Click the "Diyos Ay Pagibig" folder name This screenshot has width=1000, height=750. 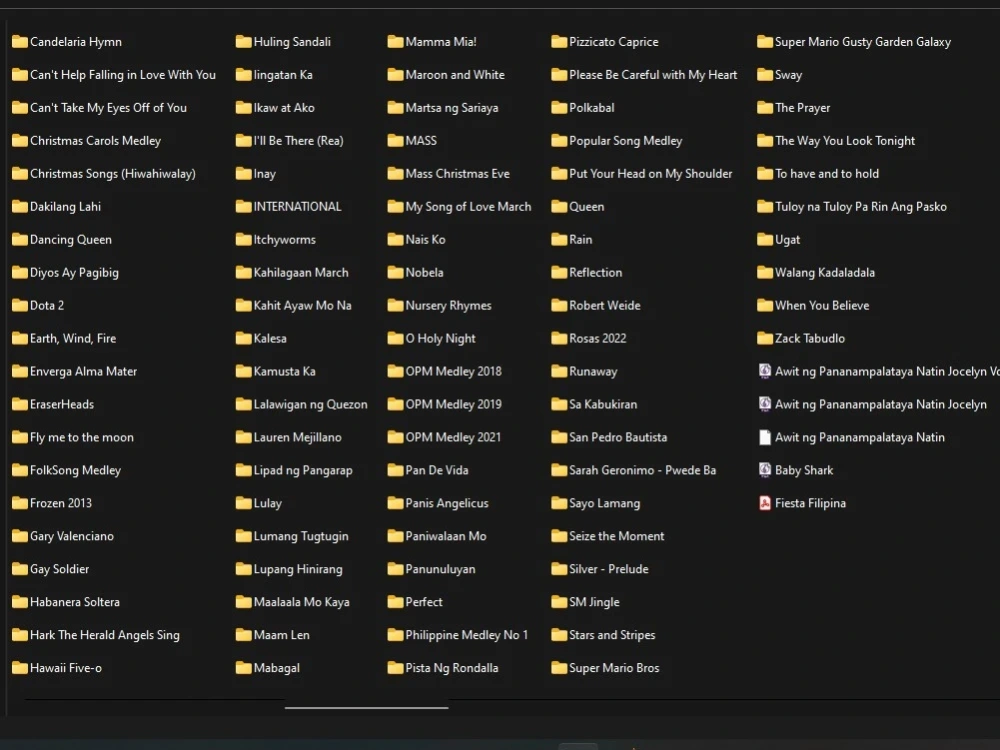tap(74, 272)
